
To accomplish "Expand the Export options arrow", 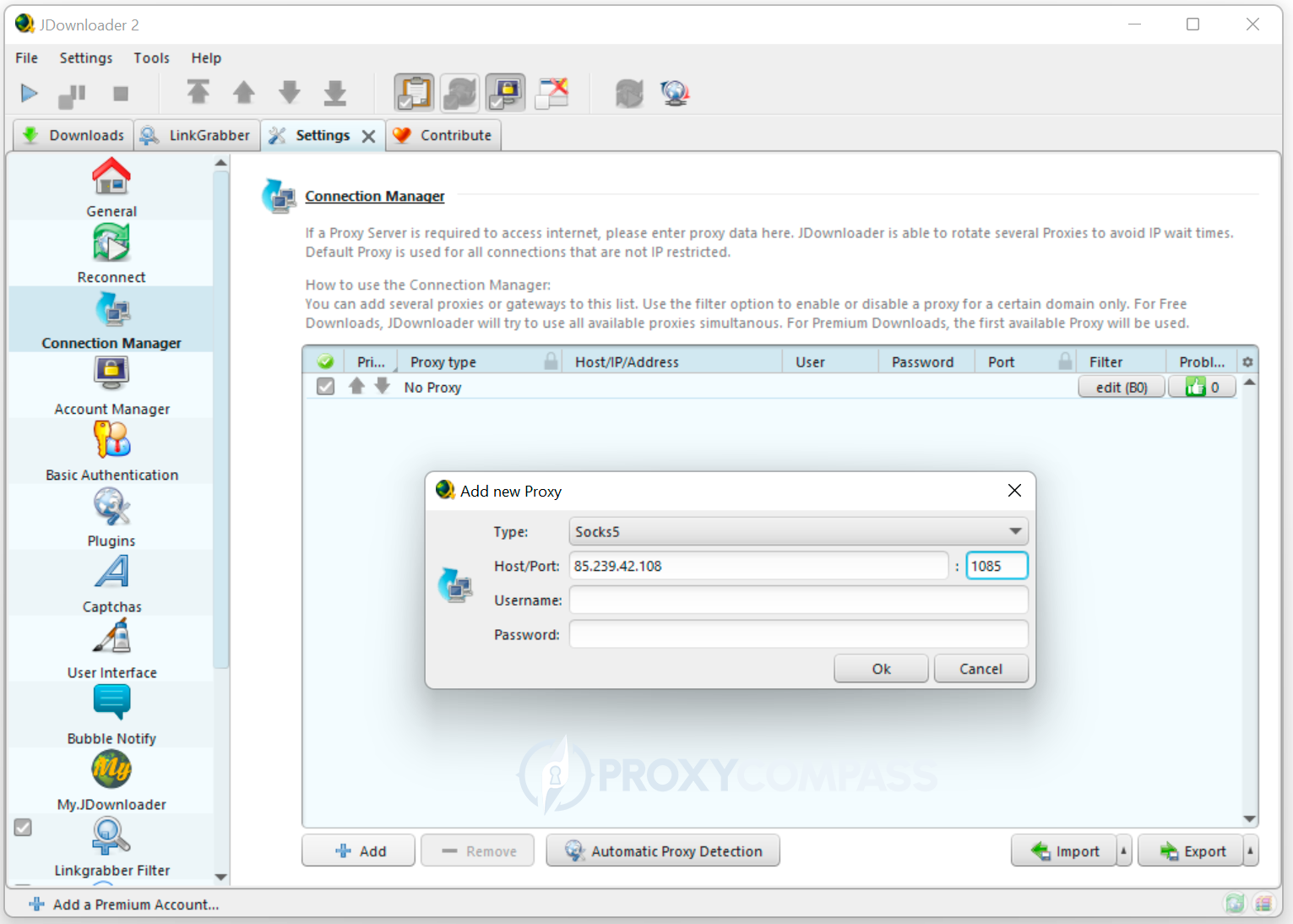I will point(1251,851).
